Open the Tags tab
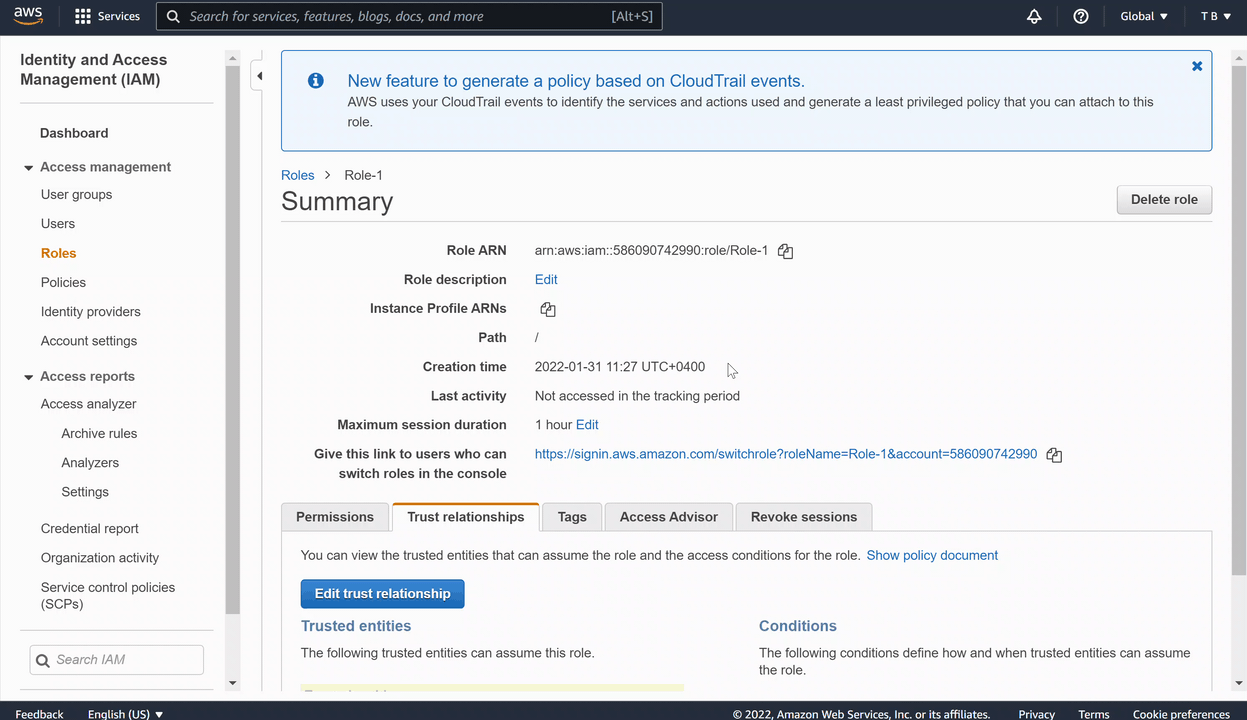Screen dimensions: 1247x720 (x=572, y=517)
